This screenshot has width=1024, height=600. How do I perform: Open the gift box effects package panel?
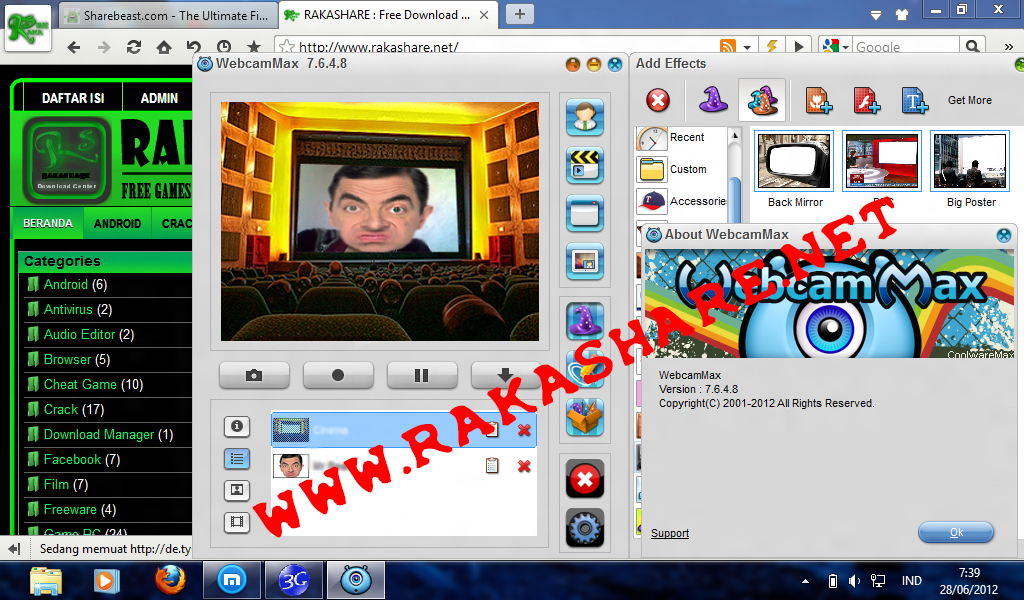pyautogui.click(x=584, y=418)
